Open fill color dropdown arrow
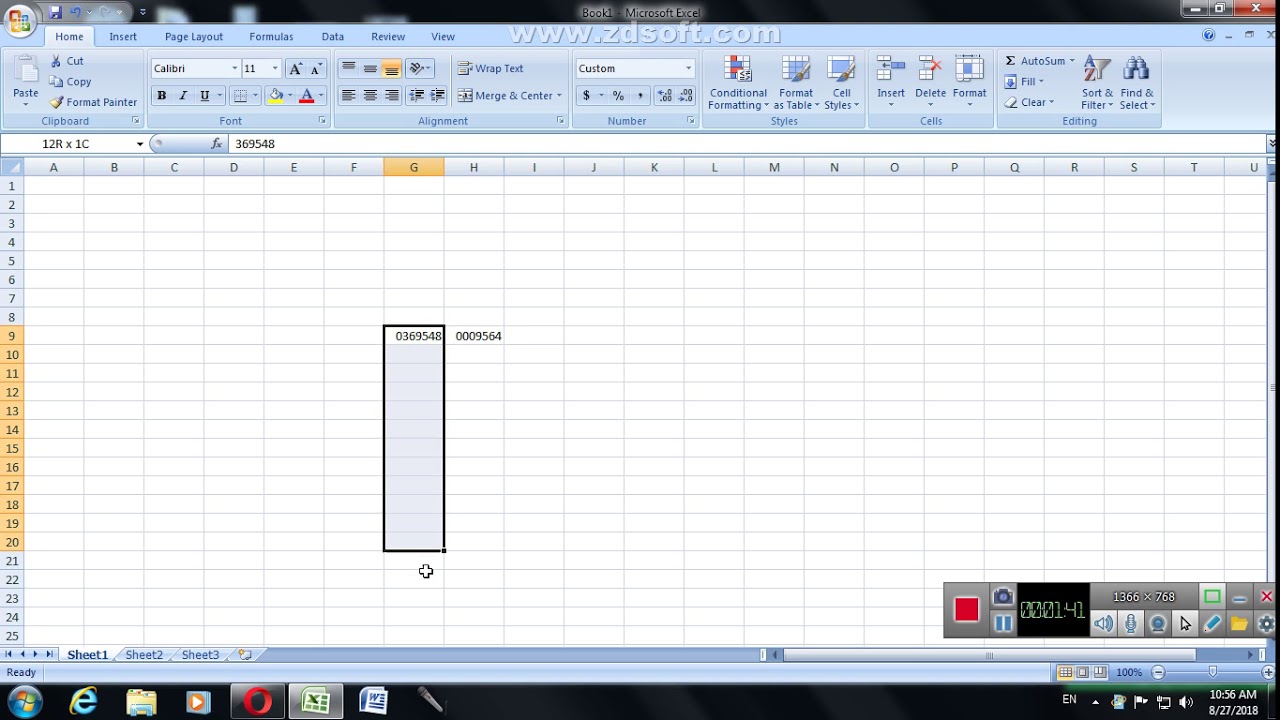The height and width of the screenshot is (720, 1280). click(x=290, y=96)
